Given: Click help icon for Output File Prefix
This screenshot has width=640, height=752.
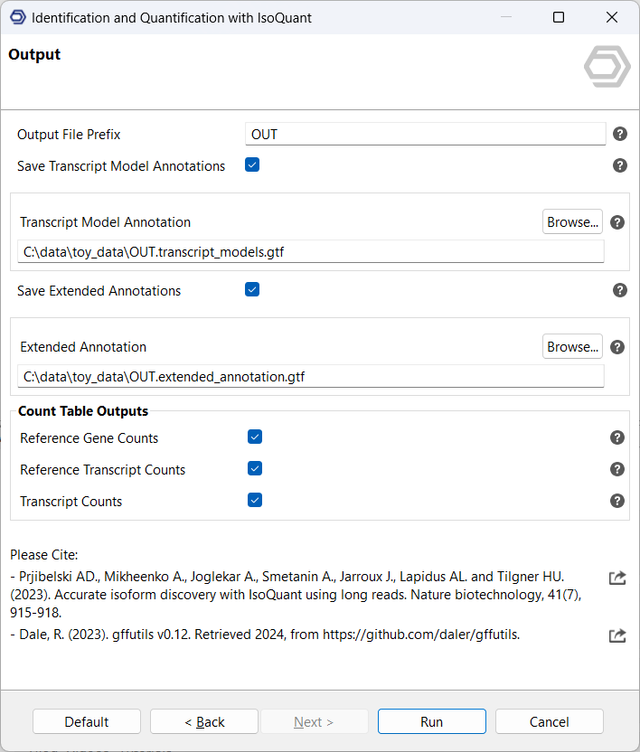Looking at the screenshot, I should coord(620,134).
